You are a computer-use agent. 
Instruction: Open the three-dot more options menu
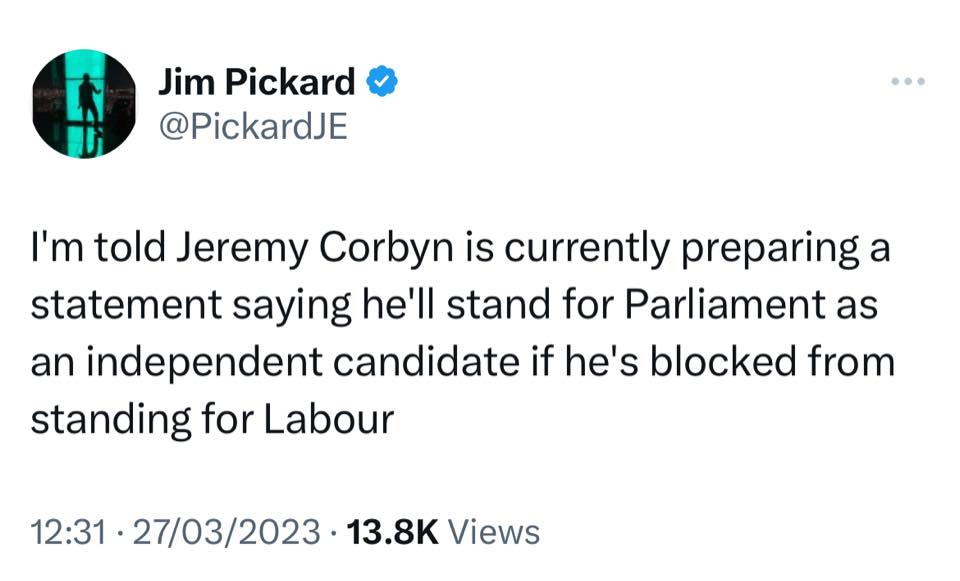click(908, 82)
